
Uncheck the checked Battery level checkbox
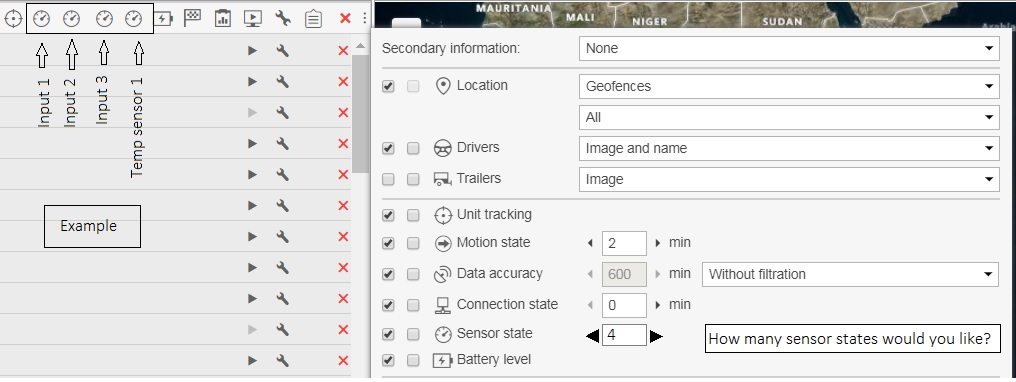(x=388, y=360)
